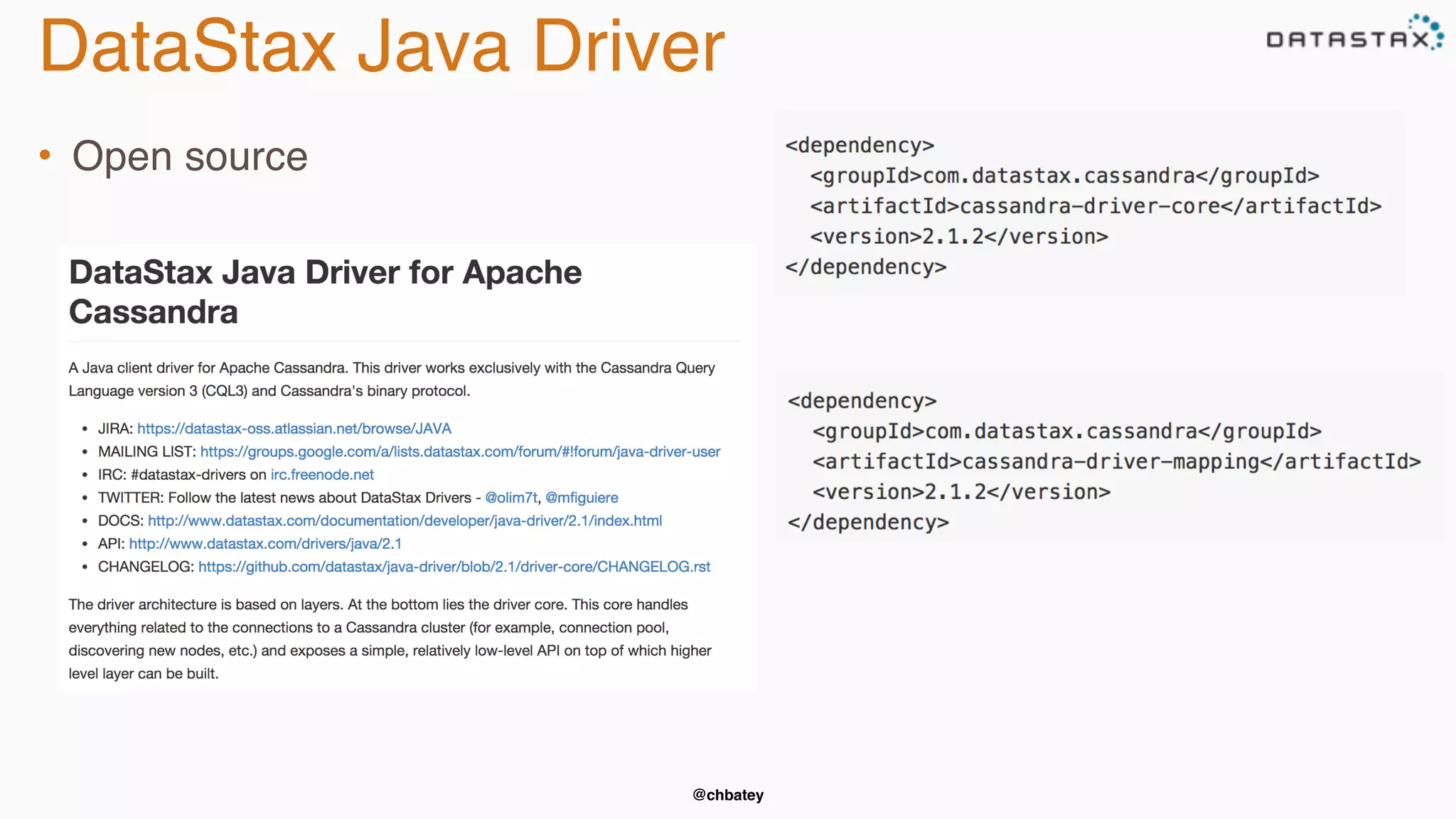Click the @chbatey footer handle
The width and height of the screenshot is (1456, 819).
pos(728,795)
